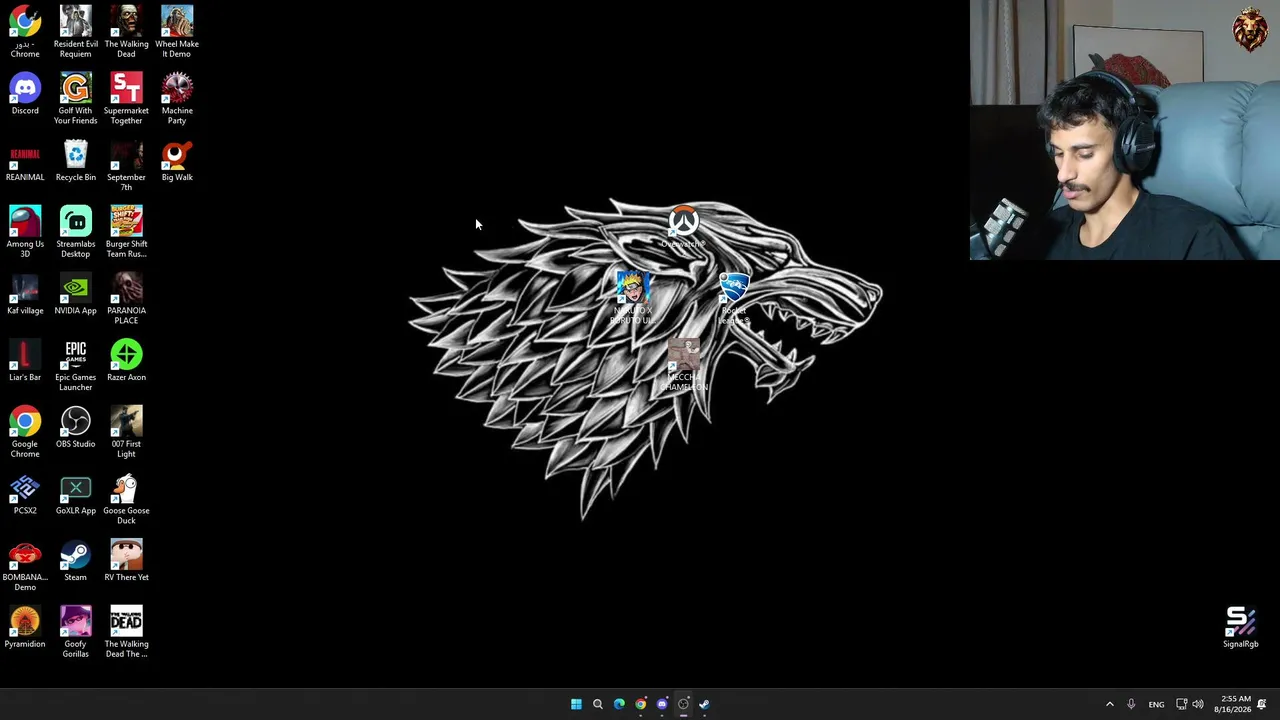Select the REANIMAL desktop shortcut
This screenshot has width=1280, height=720.
point(25,161)
